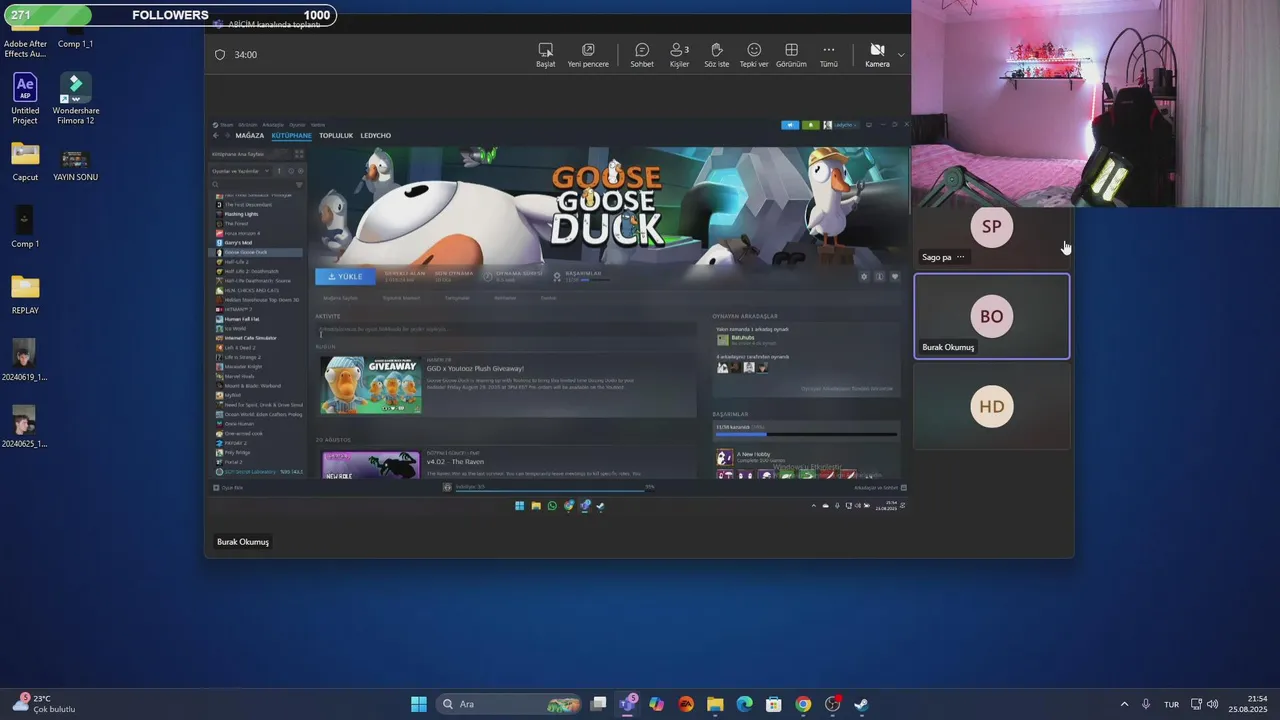Select the Comp 1 desktop file
The height and width of the screenshot is (720, 1280).
pyautogui.click(x=25, y=227)
